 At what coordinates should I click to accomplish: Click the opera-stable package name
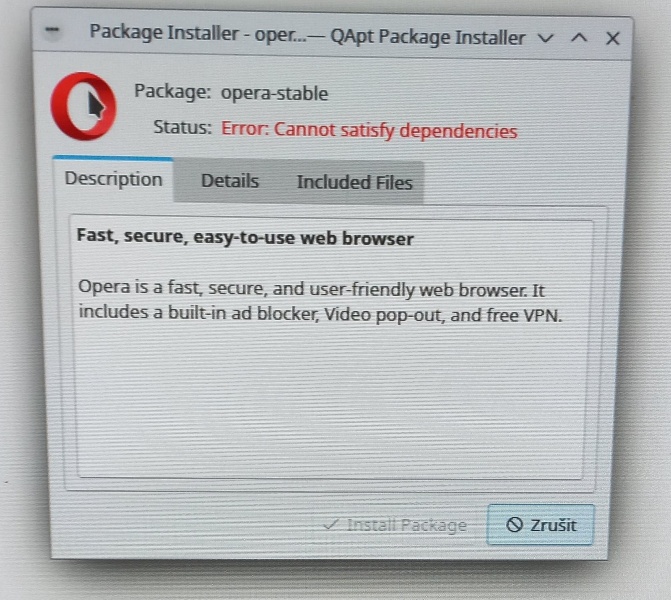coord(274,93)
